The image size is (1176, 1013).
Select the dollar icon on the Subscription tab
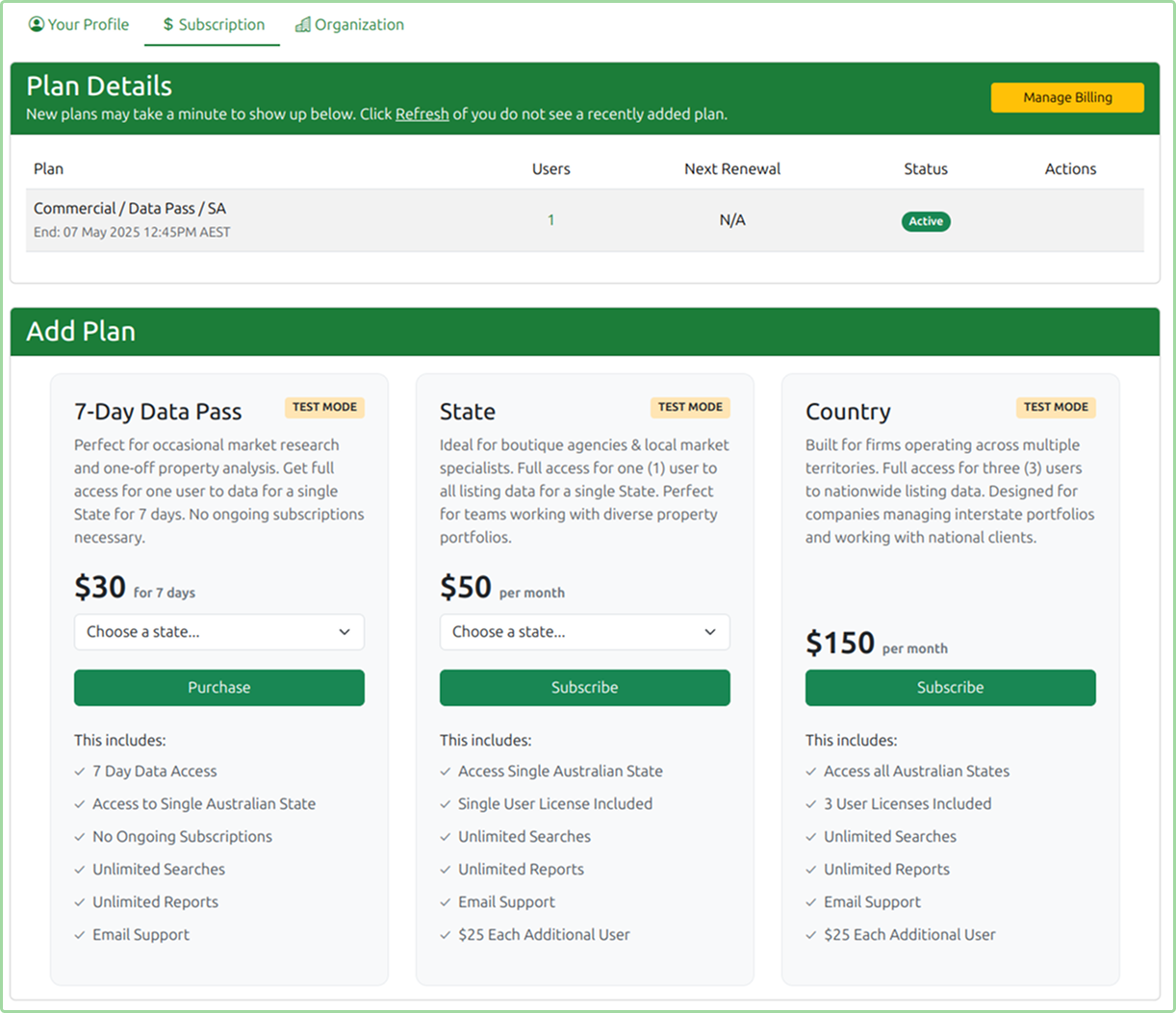point(166,24)
